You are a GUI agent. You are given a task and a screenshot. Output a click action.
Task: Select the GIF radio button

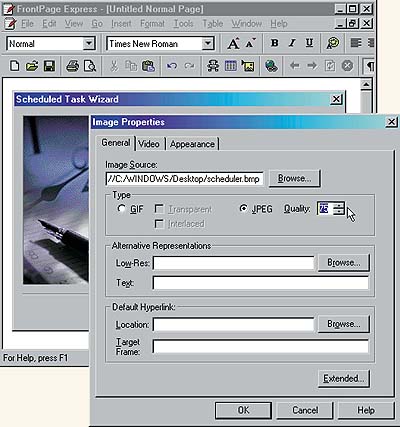pyautogui.click(x=121, y=209)
